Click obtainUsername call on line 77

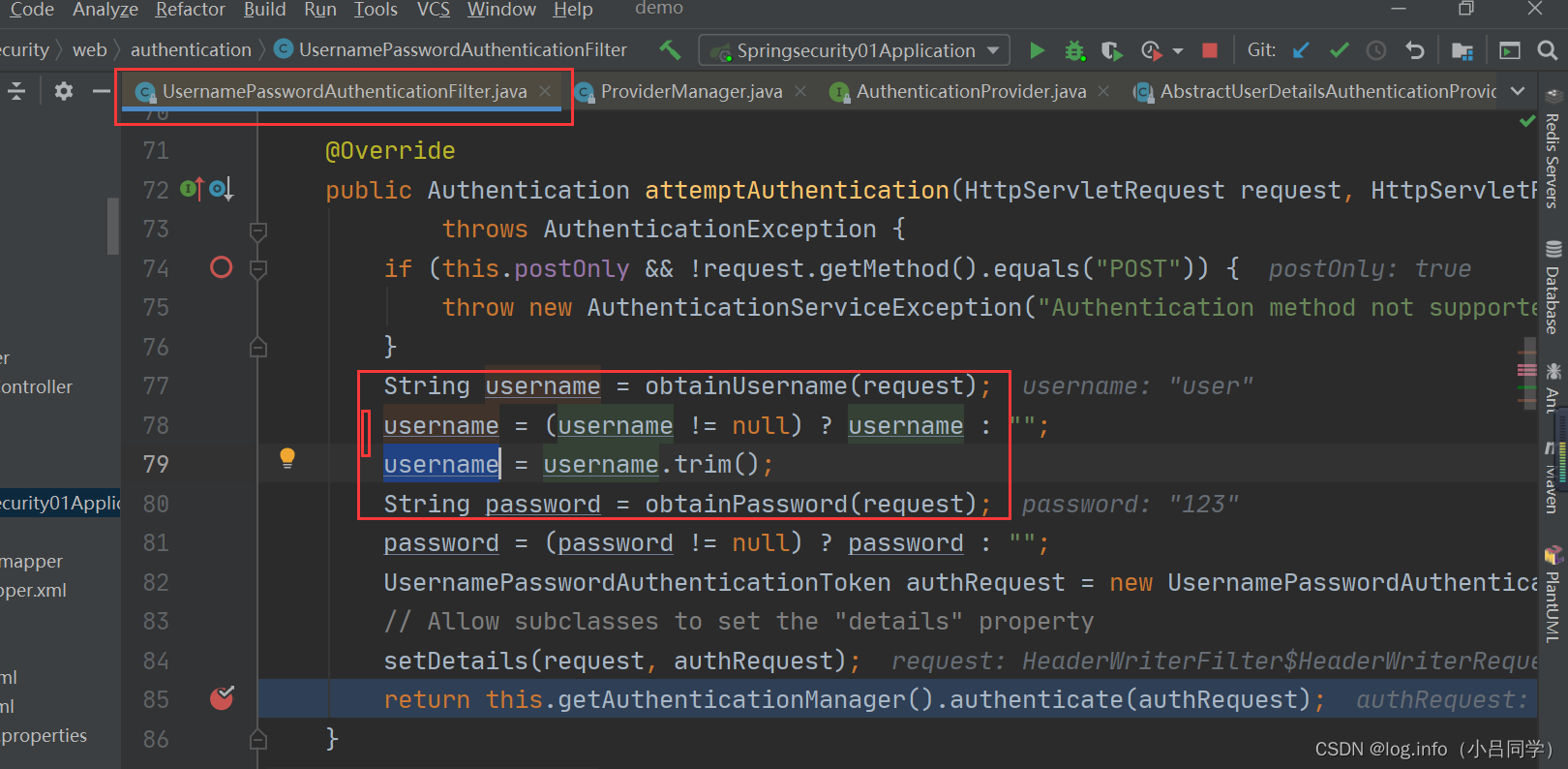(746, 385)
